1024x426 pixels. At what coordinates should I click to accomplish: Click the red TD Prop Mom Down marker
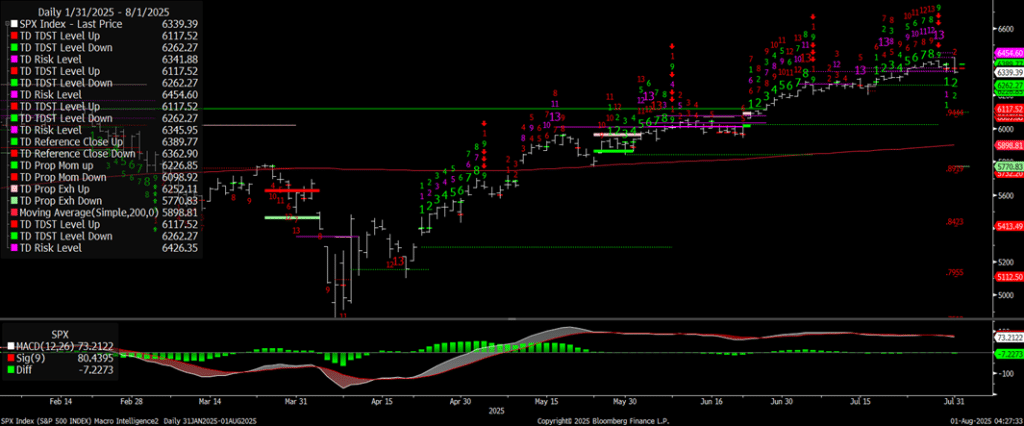12,179
